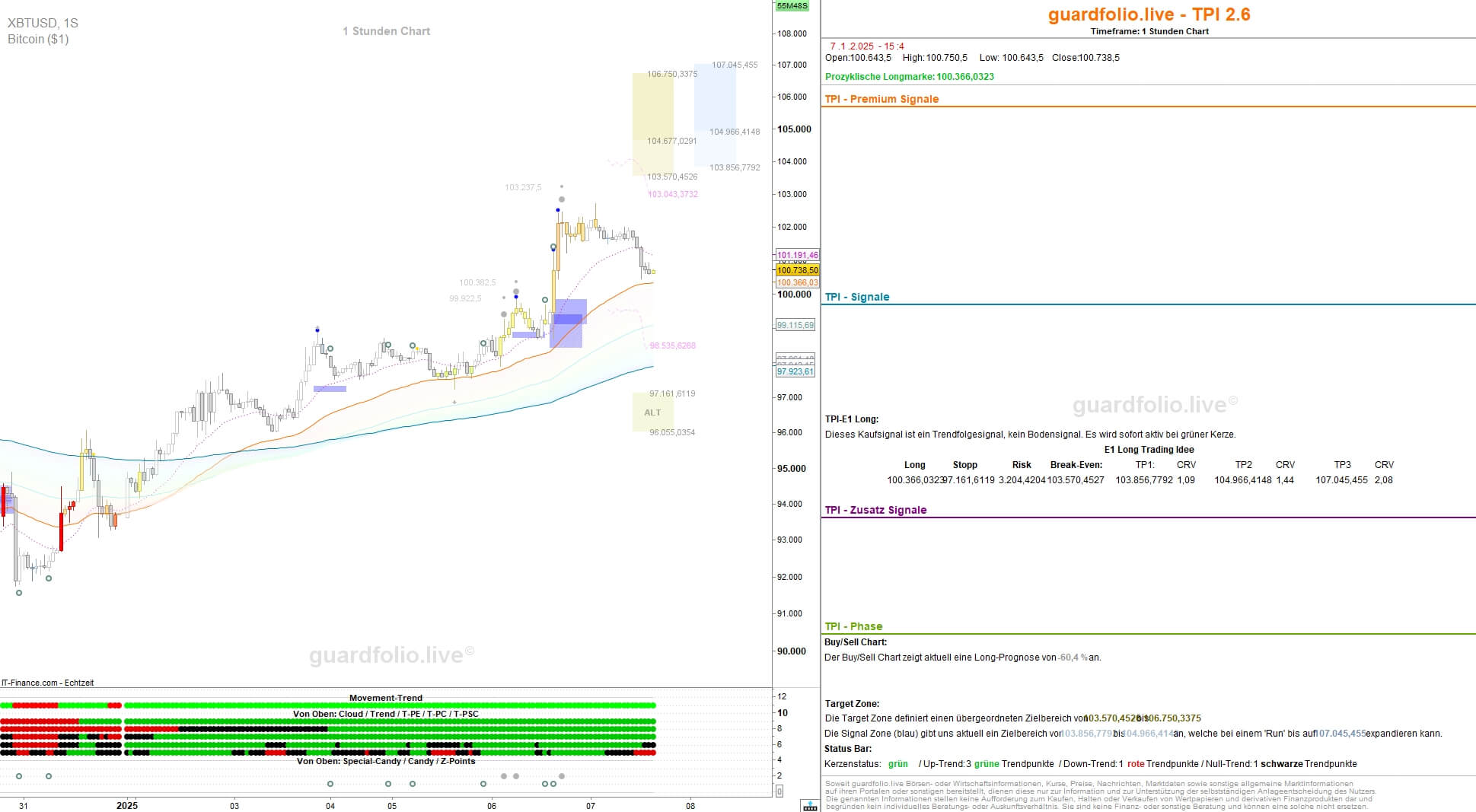Click the 07 date axis label
This screenshot has width=1476, height=812.
tap(590, 805)
